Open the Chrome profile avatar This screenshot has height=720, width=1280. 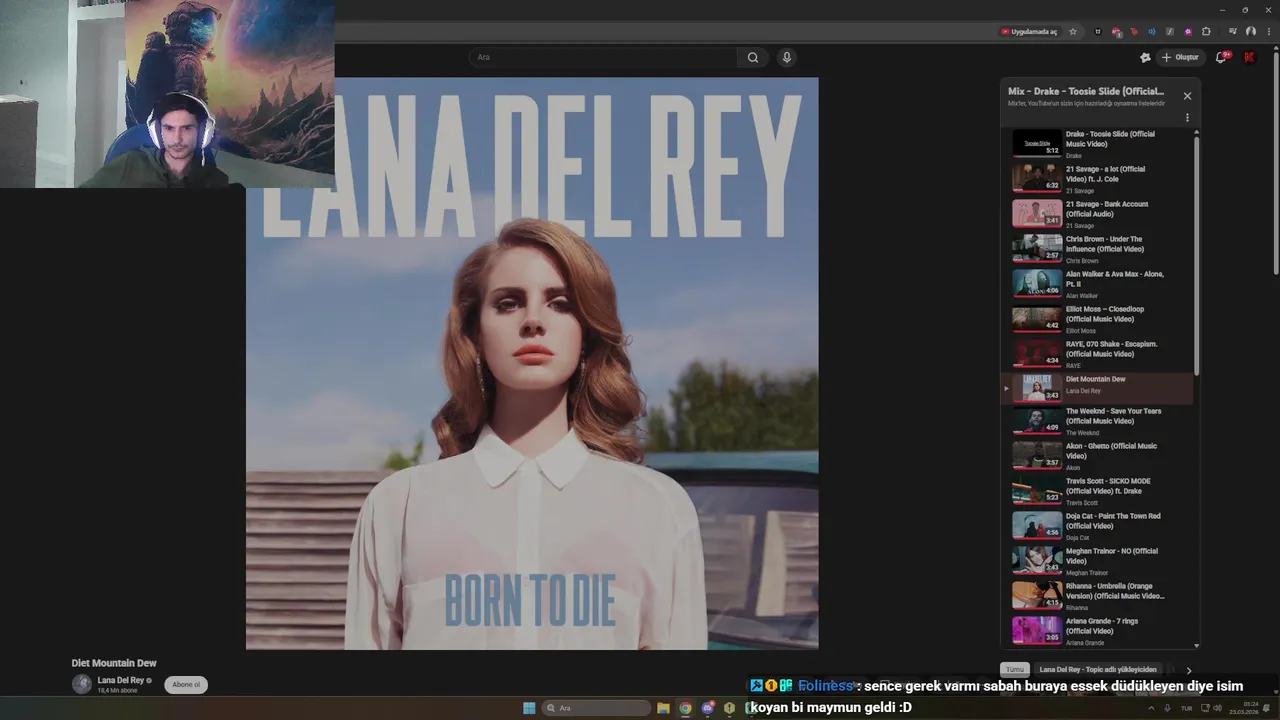pos(1251,31)
